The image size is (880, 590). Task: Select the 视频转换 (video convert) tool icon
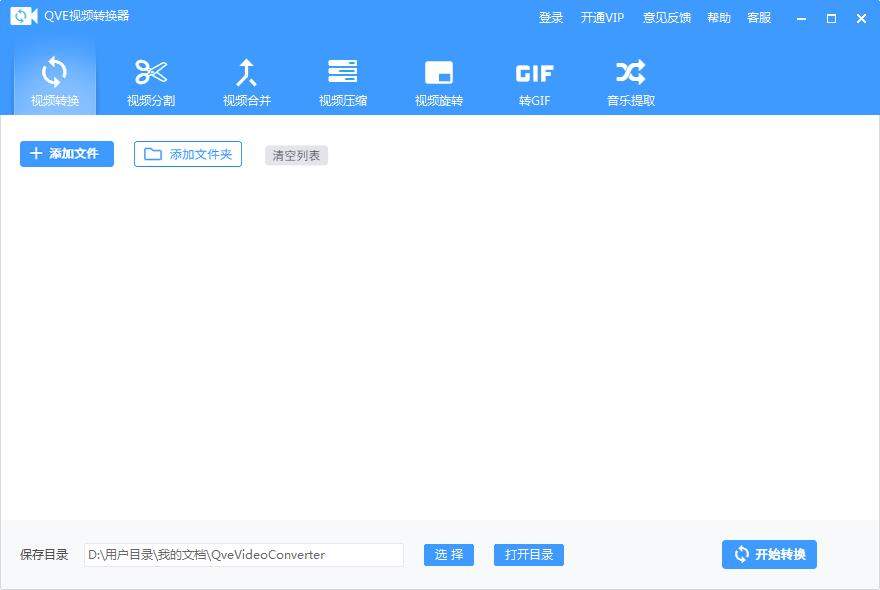(55, 72)
